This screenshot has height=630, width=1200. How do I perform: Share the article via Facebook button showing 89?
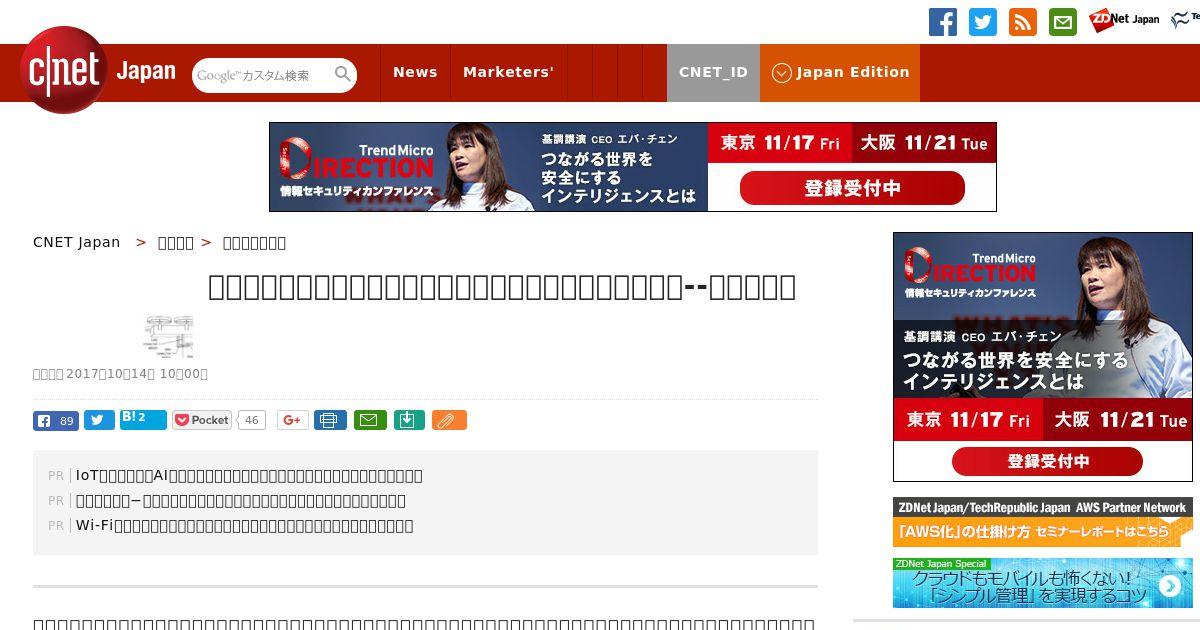point(56,420)
